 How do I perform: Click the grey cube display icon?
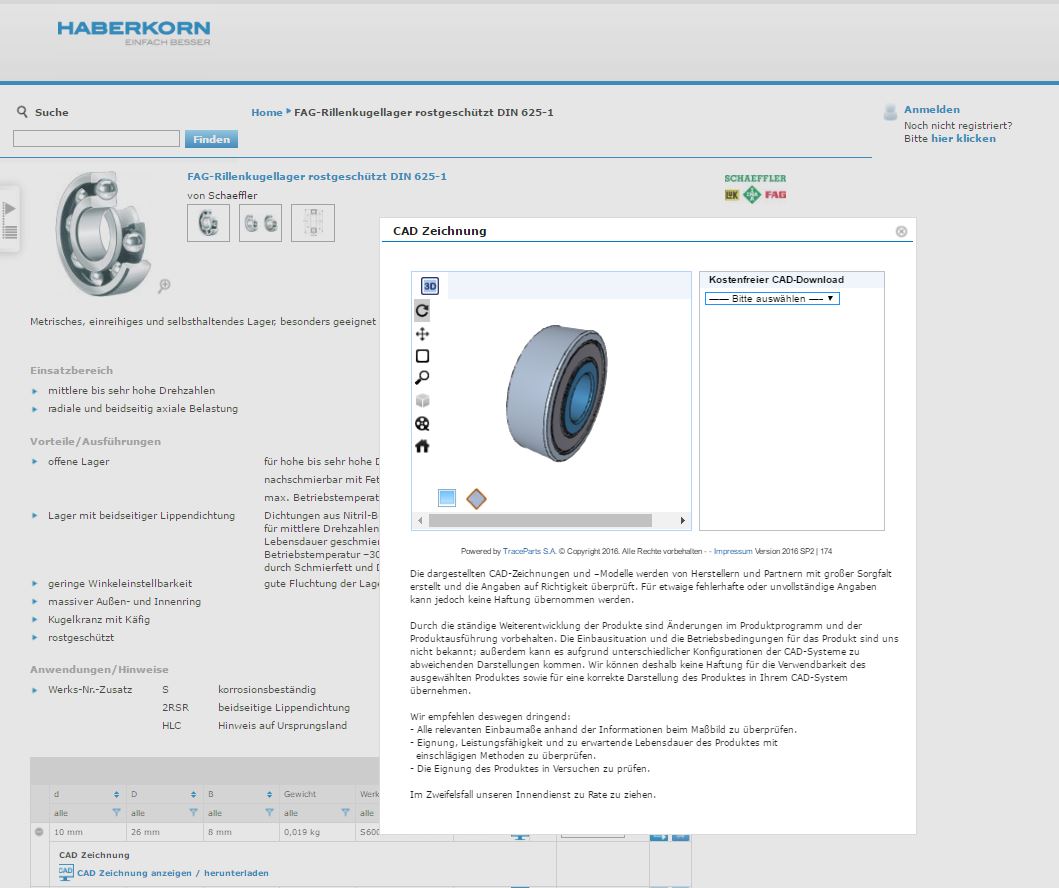click(x=422, y=401)
